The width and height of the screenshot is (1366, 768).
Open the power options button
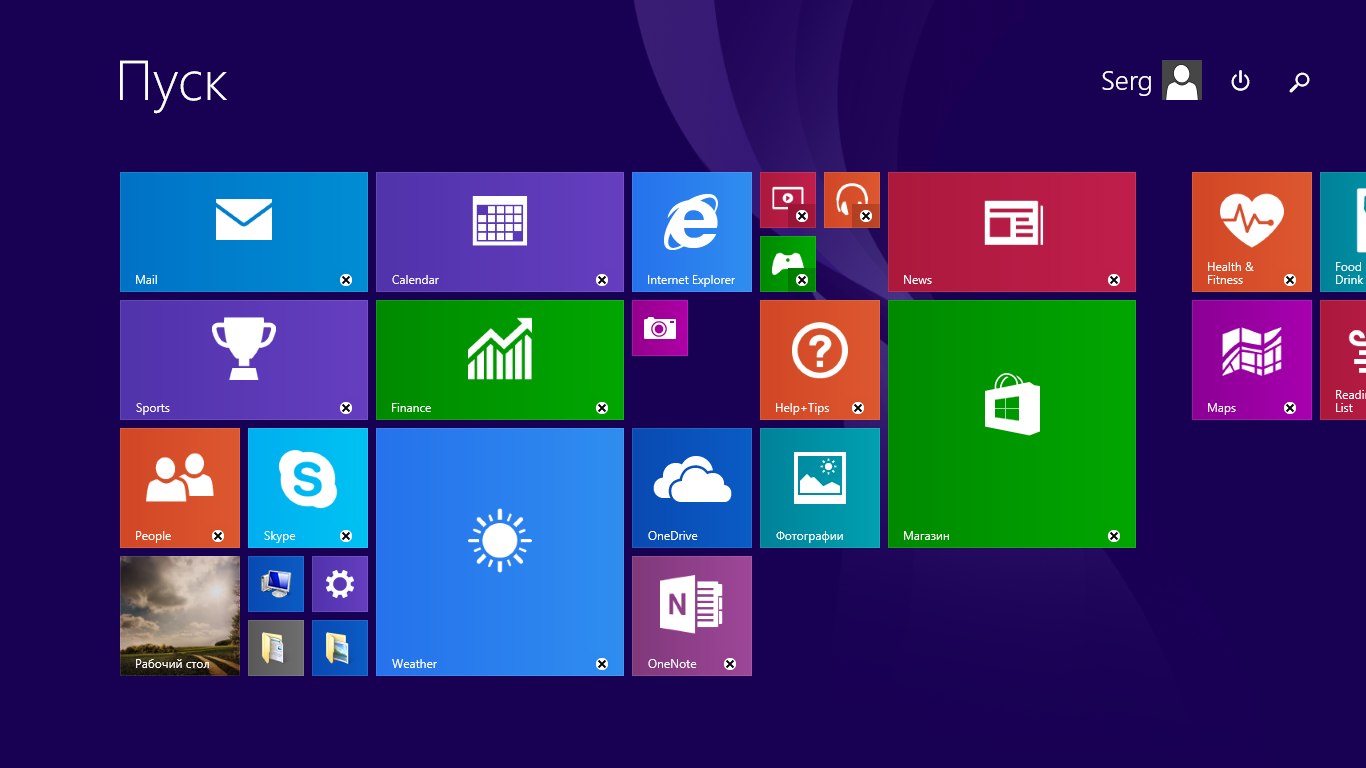(x=1240, y=81)
